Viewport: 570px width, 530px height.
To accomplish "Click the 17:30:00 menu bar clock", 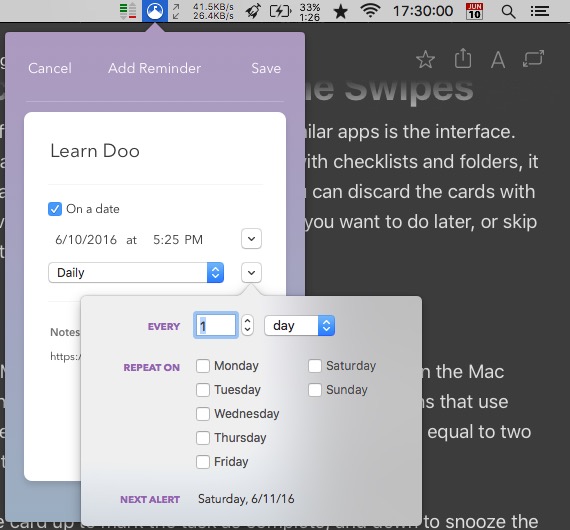I will click(x=423, y=11).
